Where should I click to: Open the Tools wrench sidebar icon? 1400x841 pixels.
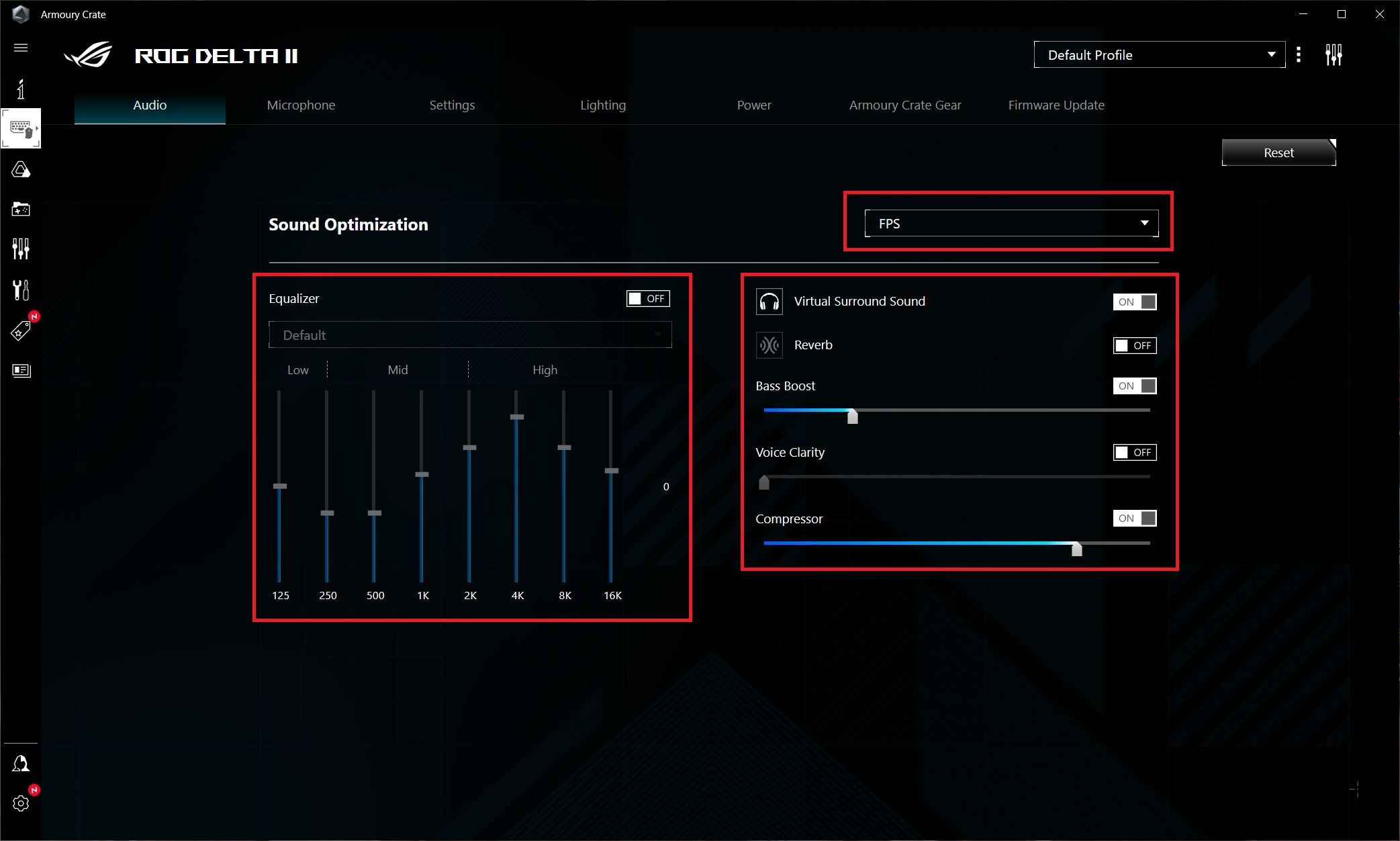pos(21,290)
